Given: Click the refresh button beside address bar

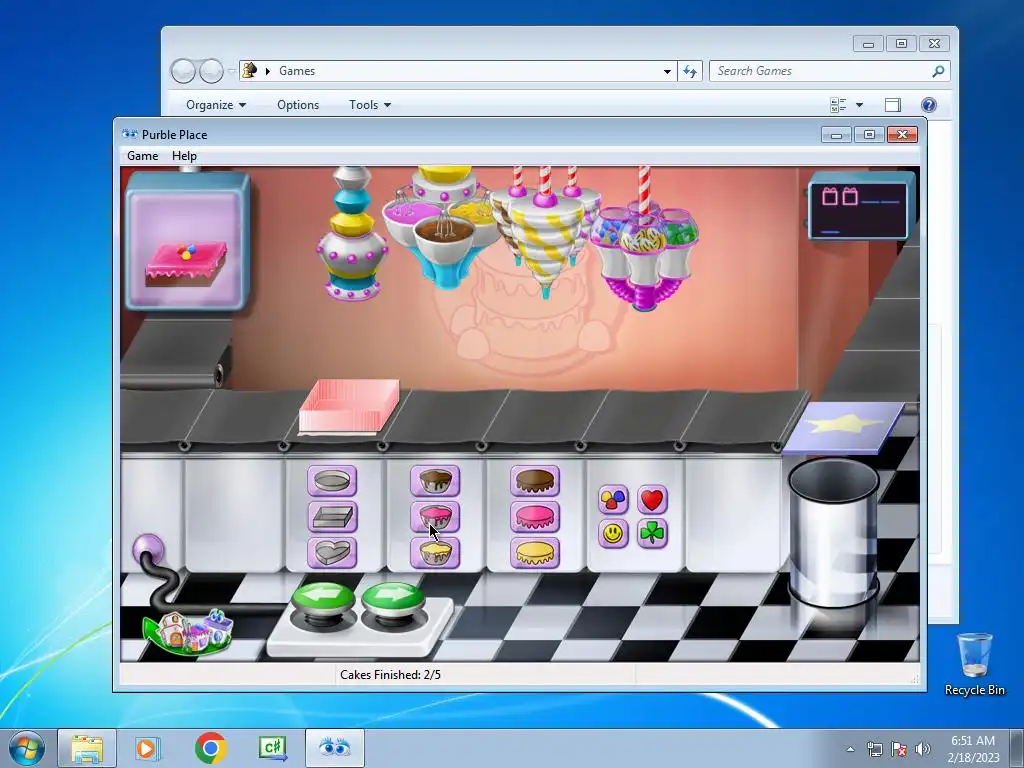Looking at the screenshot, I should coord(690,71).
